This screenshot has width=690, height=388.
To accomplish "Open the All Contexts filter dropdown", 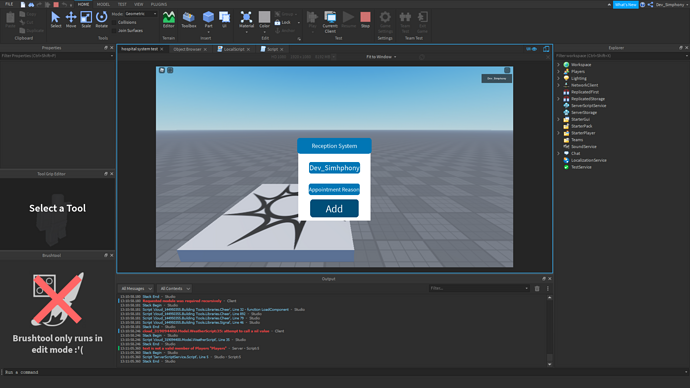I will click(x=175, y=289).
